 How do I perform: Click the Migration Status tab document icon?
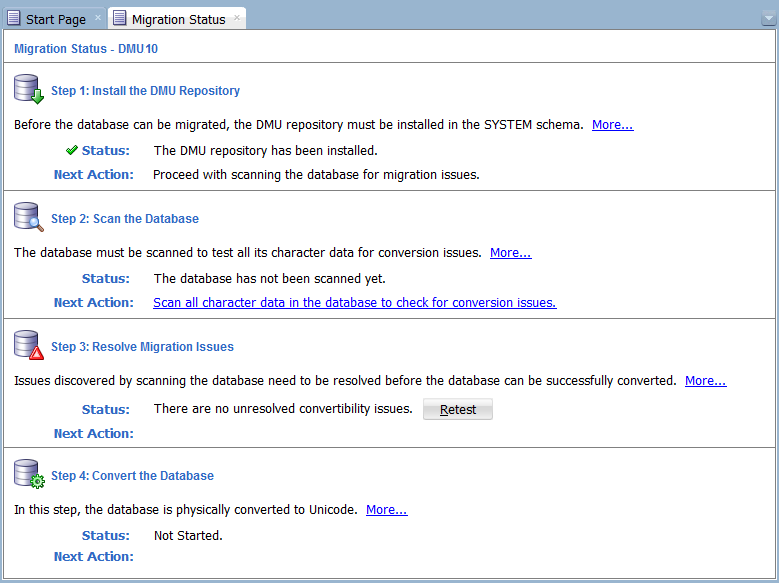(120, 19)
